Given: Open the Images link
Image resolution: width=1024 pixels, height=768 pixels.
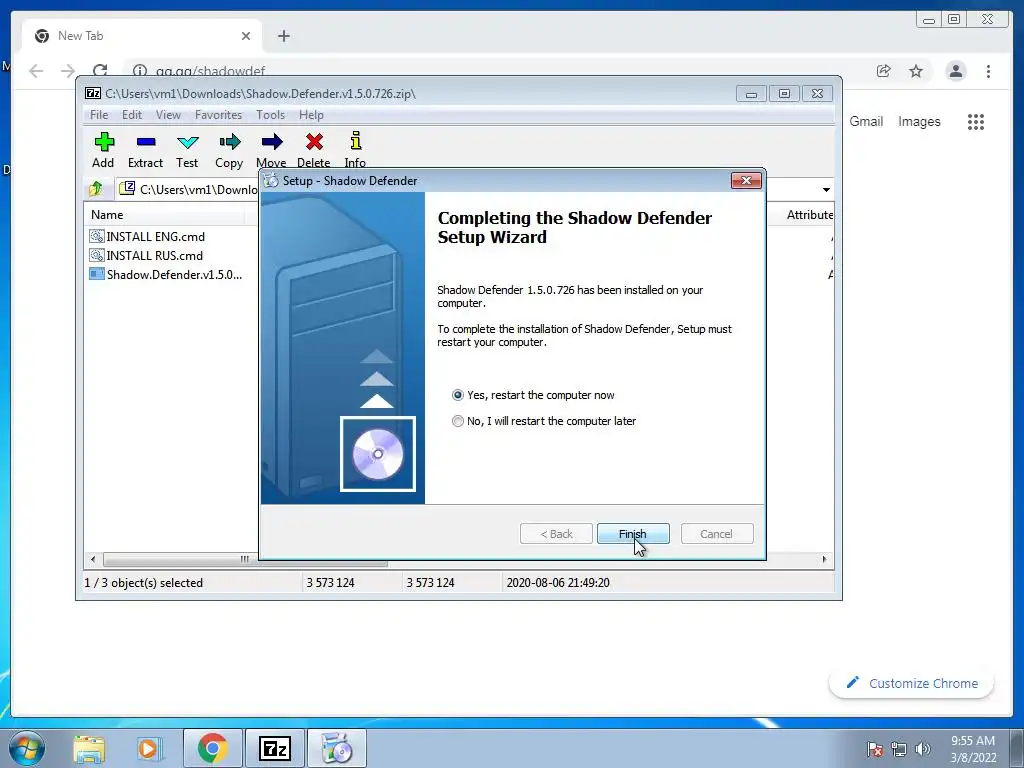Looking at the screenshot, I should coord(919,121).
